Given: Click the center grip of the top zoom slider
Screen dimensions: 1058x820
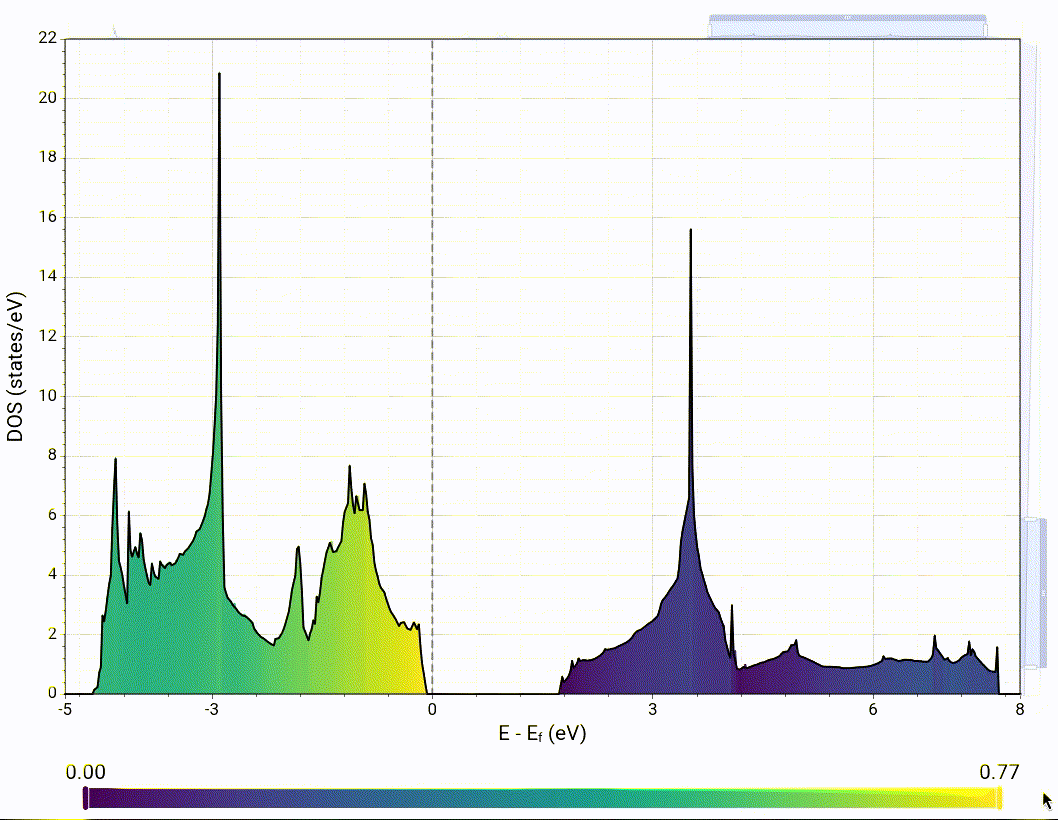Looking at the screenshot, I should (848, 18).
